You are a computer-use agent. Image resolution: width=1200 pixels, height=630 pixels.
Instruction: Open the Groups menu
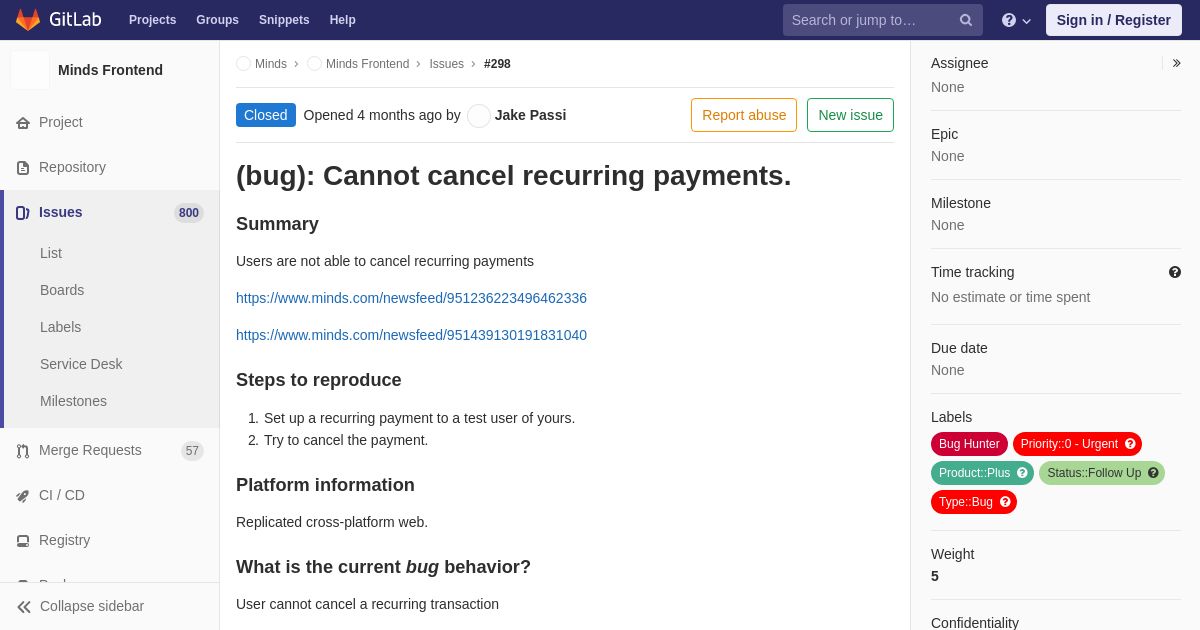217,20
